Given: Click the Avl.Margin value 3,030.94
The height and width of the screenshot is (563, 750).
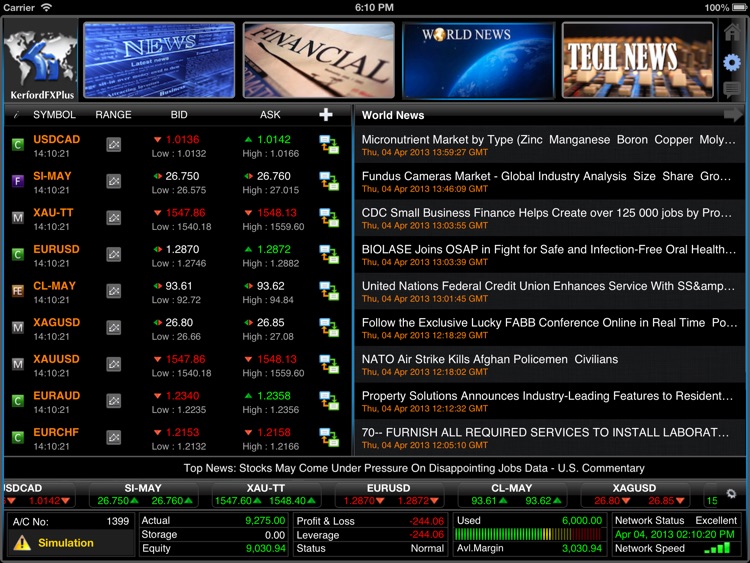Looking at the screenshot, I should click(x=582, y=548).
